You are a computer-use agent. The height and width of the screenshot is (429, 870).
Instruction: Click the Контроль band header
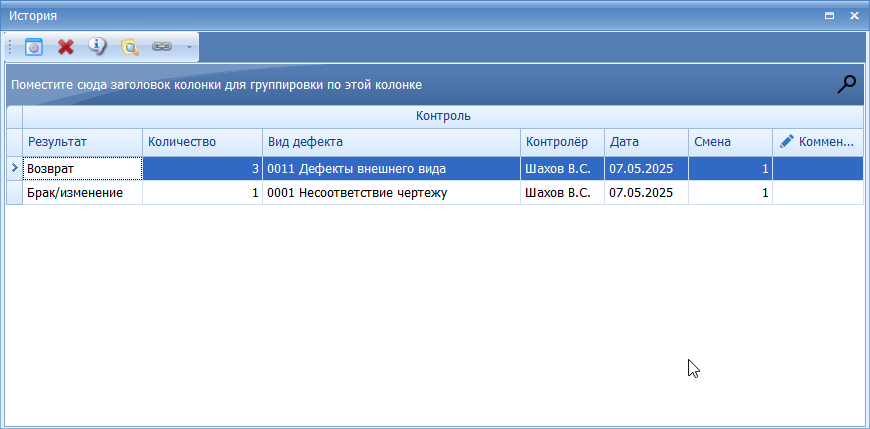point(442,116)
